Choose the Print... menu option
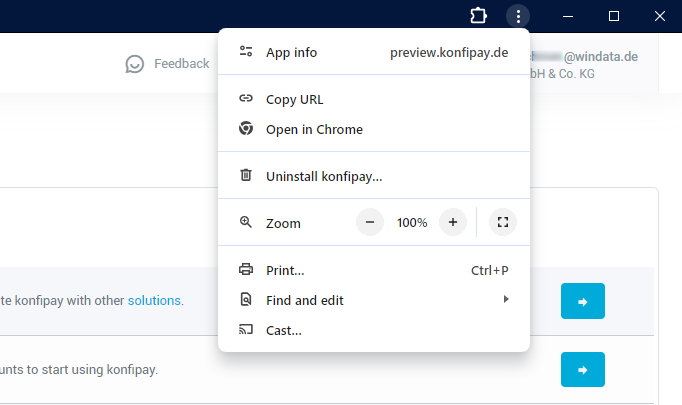The height and width of the screenshot is (405, 682). 285,270
